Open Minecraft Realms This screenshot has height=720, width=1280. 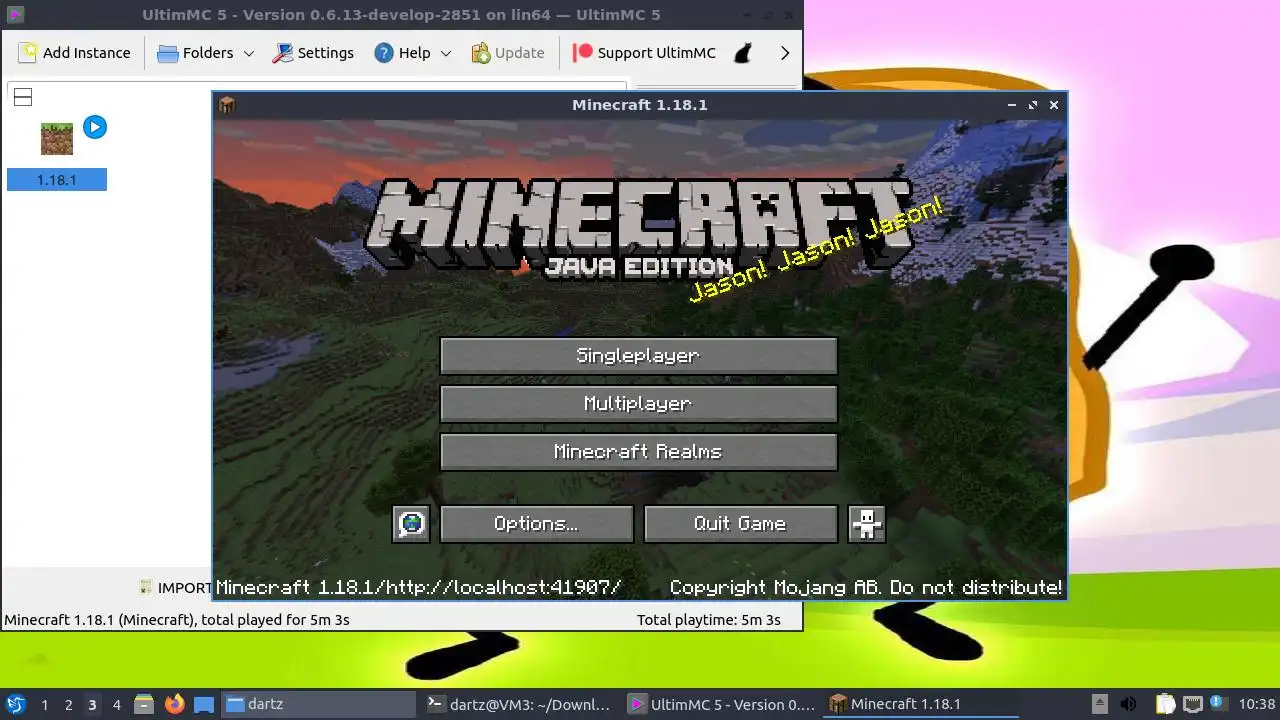(x=638, y=452)
